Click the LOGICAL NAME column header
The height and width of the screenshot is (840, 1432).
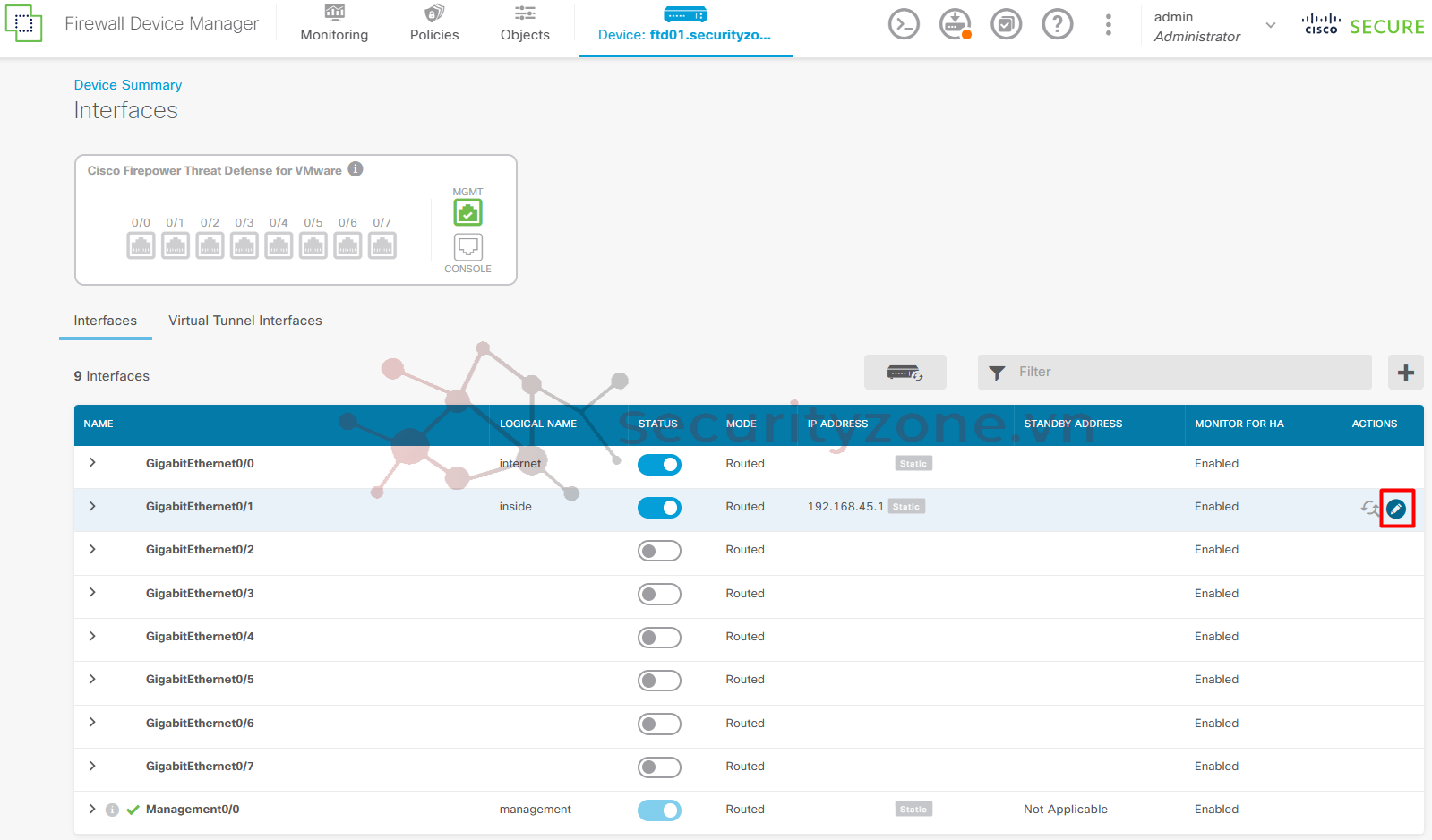[x=538, y=424]
